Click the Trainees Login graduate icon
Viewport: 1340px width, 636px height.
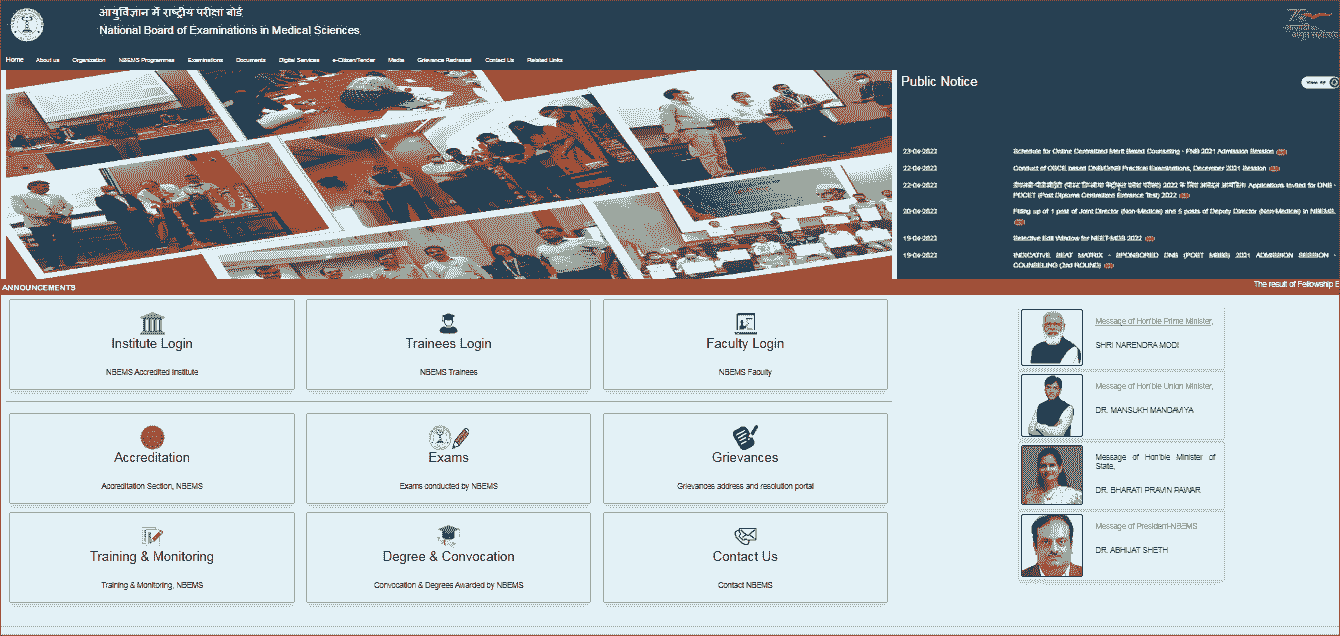[448, 323]
